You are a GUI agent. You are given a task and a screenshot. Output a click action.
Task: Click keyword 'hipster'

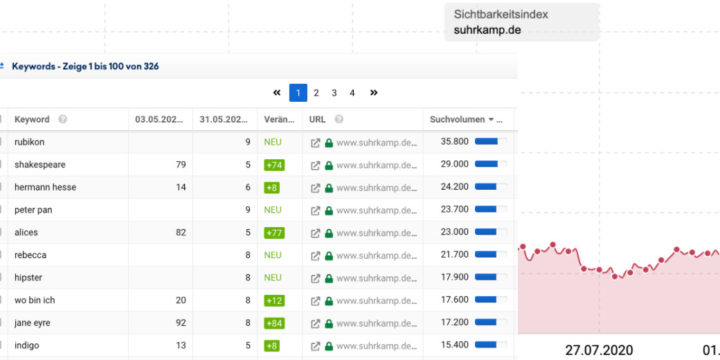pyautogui.click(x=29, y=278)
